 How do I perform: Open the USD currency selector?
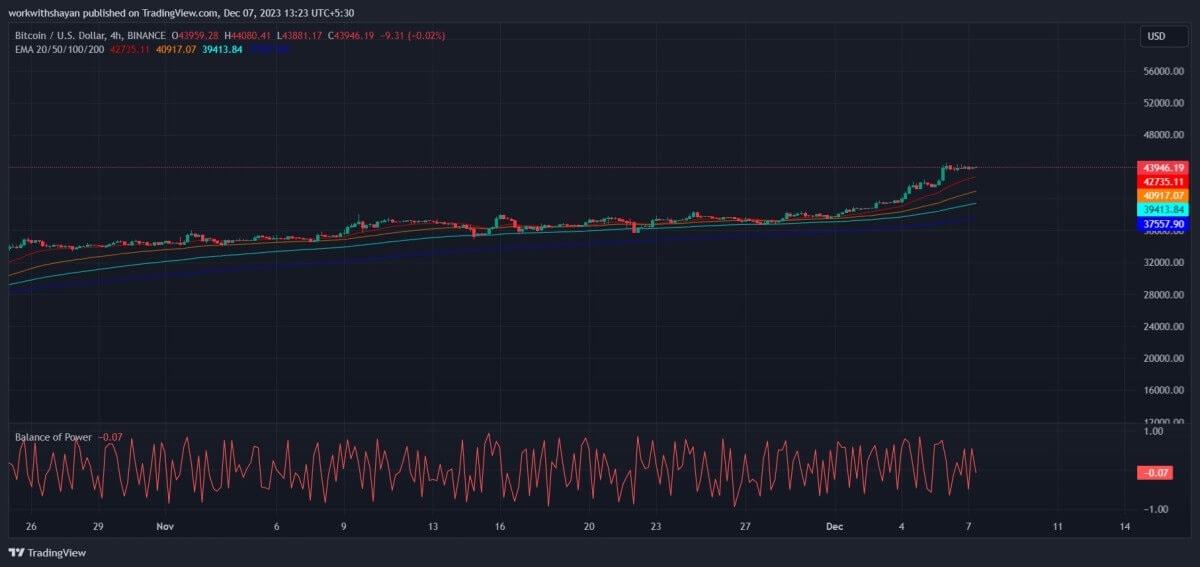pyautogui.click(x=1163, y=36)
